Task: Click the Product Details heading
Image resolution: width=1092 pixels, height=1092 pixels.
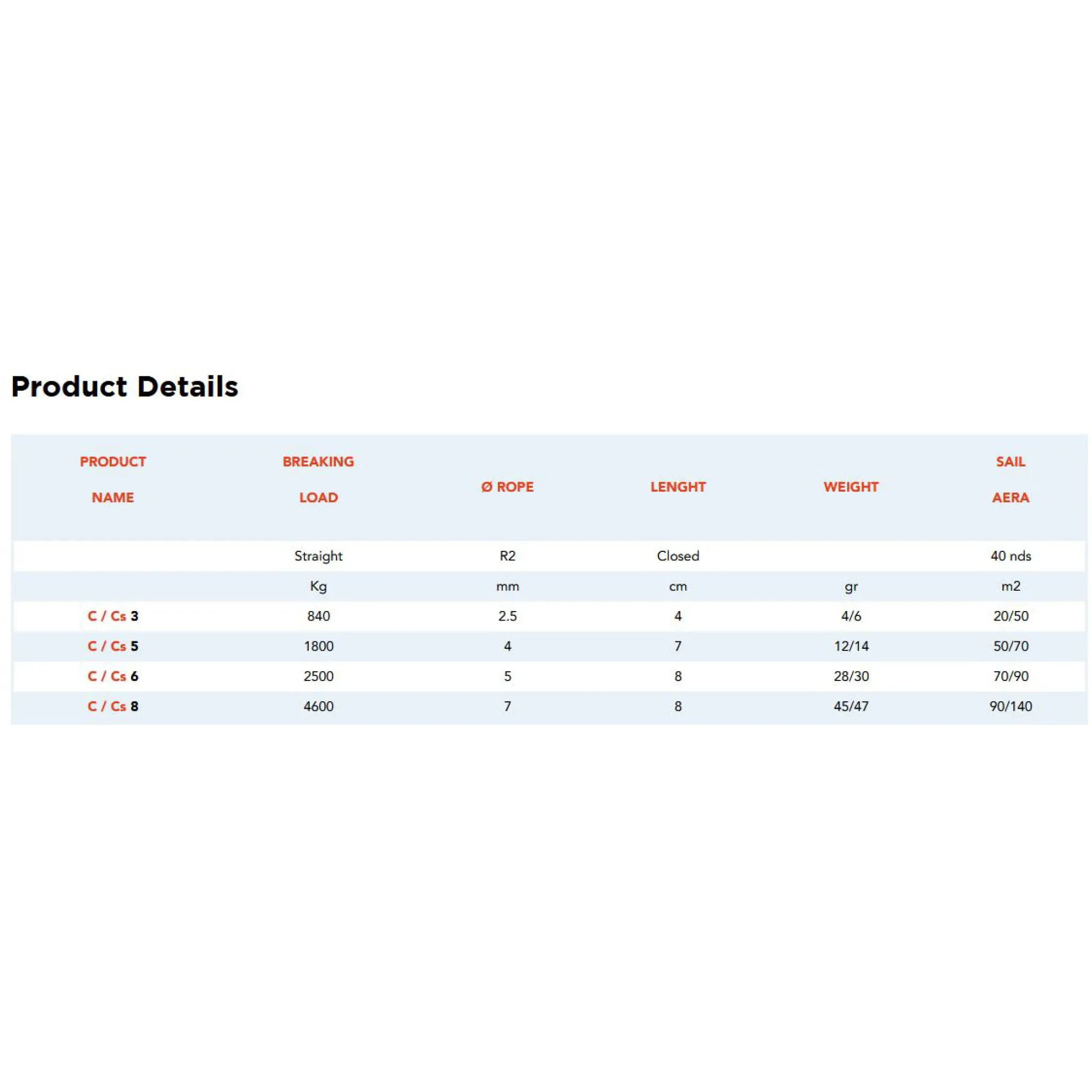Action: (x=125, y=387)
